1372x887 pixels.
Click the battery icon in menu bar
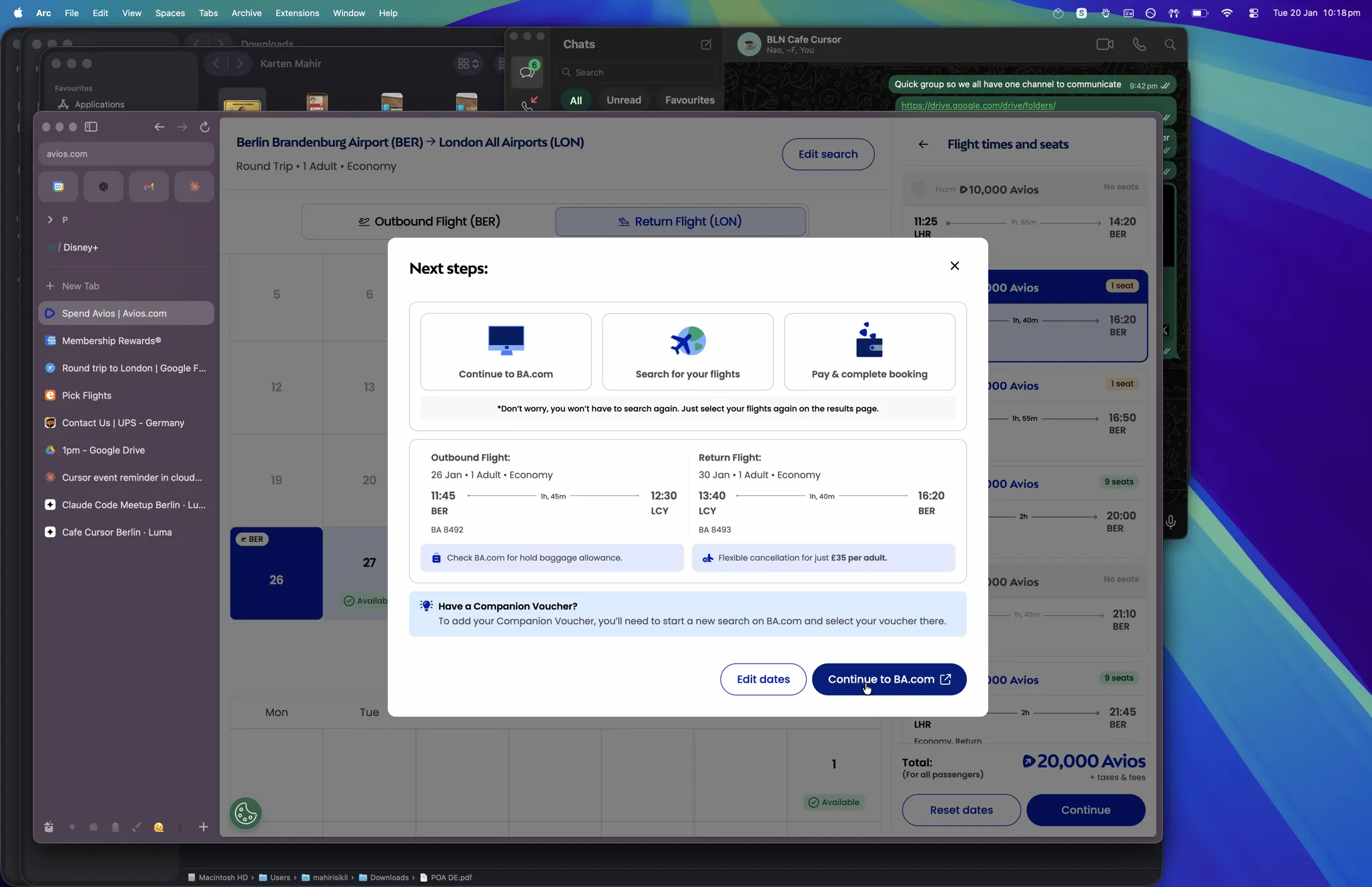point(1200,13)
